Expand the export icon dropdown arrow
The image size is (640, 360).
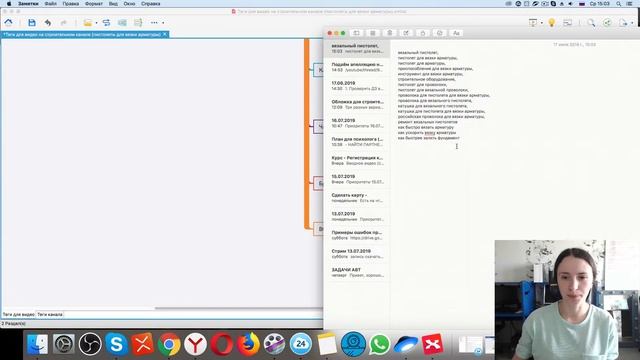tap(632, 23)
